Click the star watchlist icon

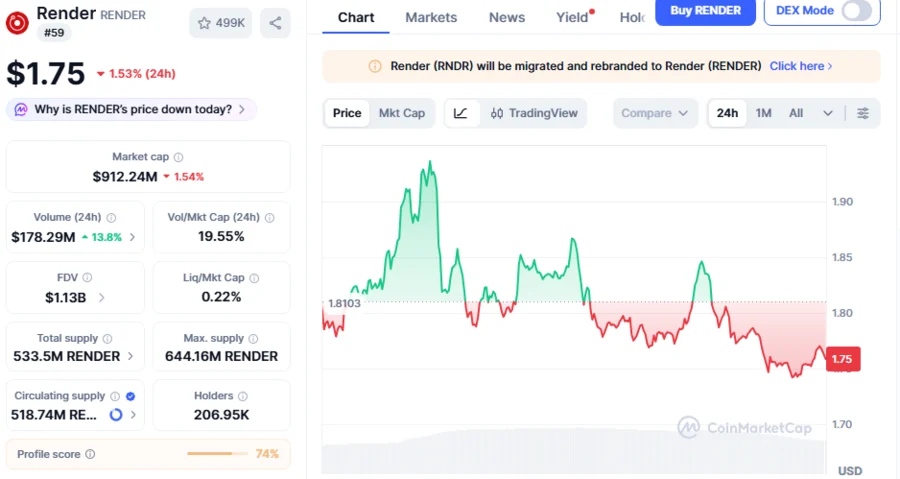click(204, 23)
